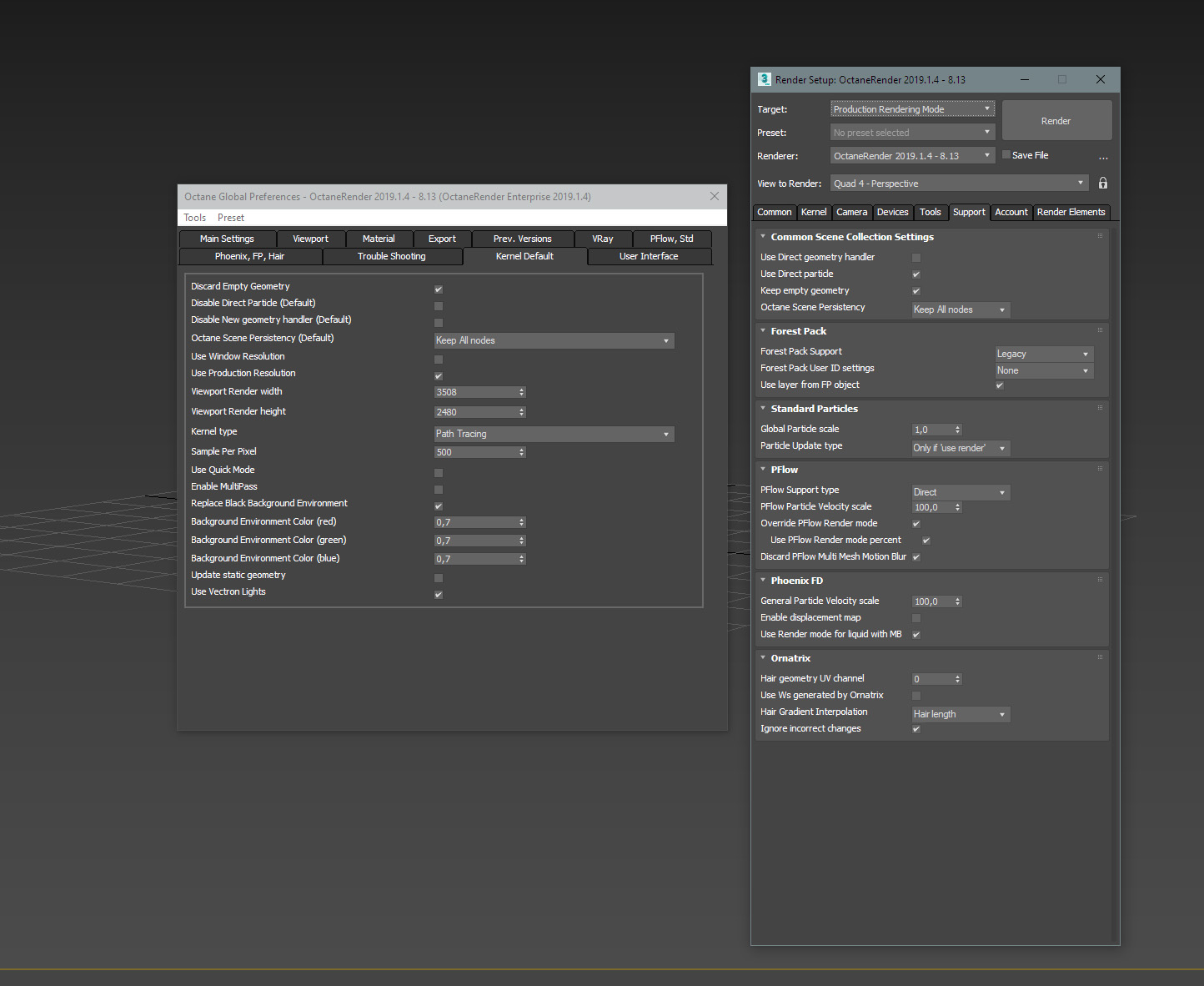Click the Viewport Render height spinner arrows
The width and height of the screenshot is (1204, 986).
(522, 412)
